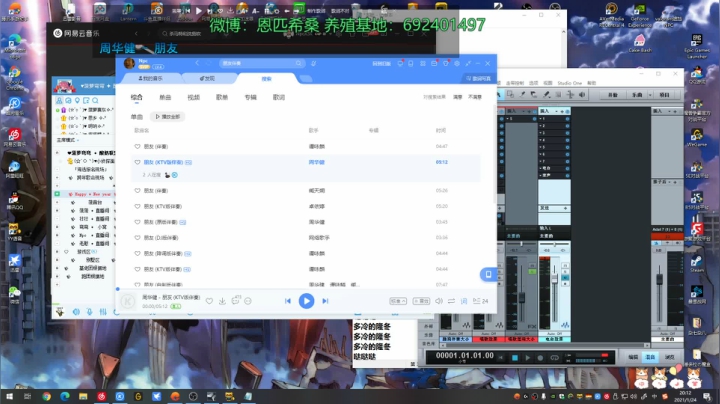The width and height of the screenshot is (720, 404).
Task: Go back using Kugou header back arrow
Action: click(197, 63)
